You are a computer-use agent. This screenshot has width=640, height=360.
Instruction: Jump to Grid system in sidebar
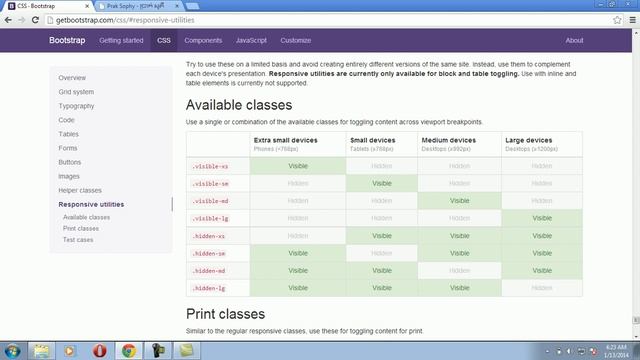pyautogui.click(x=76, y=92)
